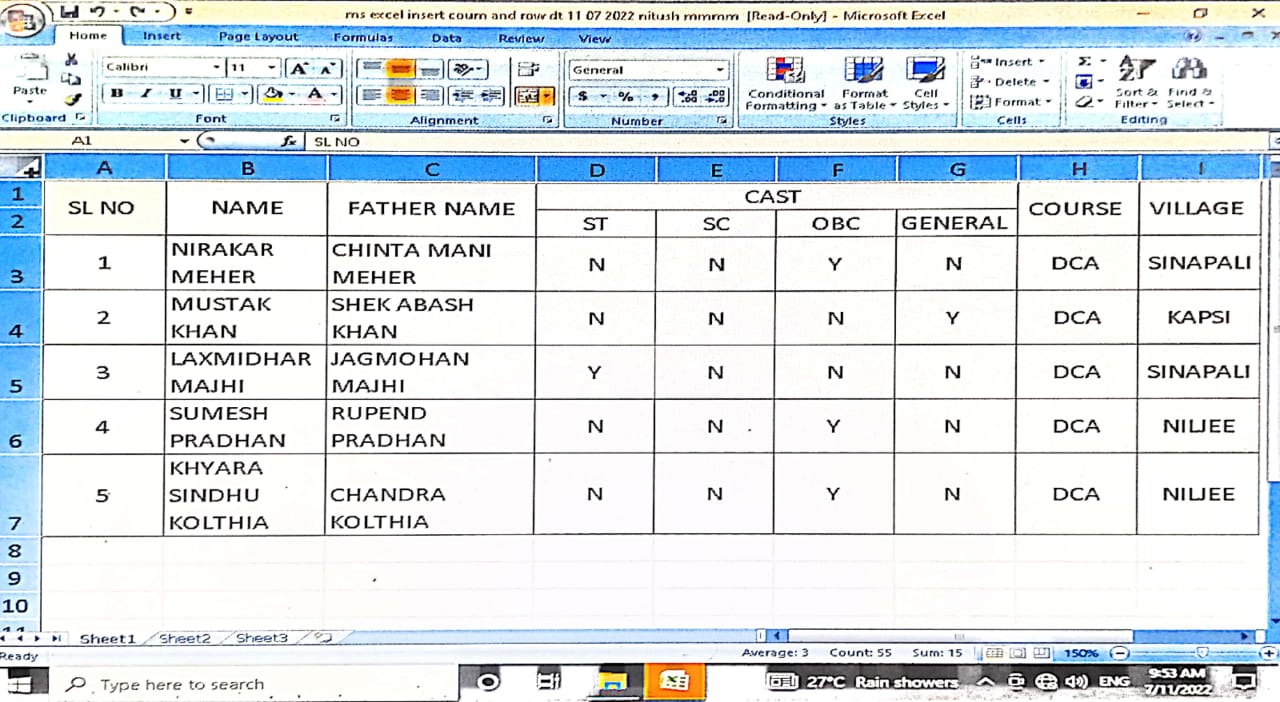1280x702 pixels.
Task: Click the Save icon in quick access
Action: click(70, 13)
